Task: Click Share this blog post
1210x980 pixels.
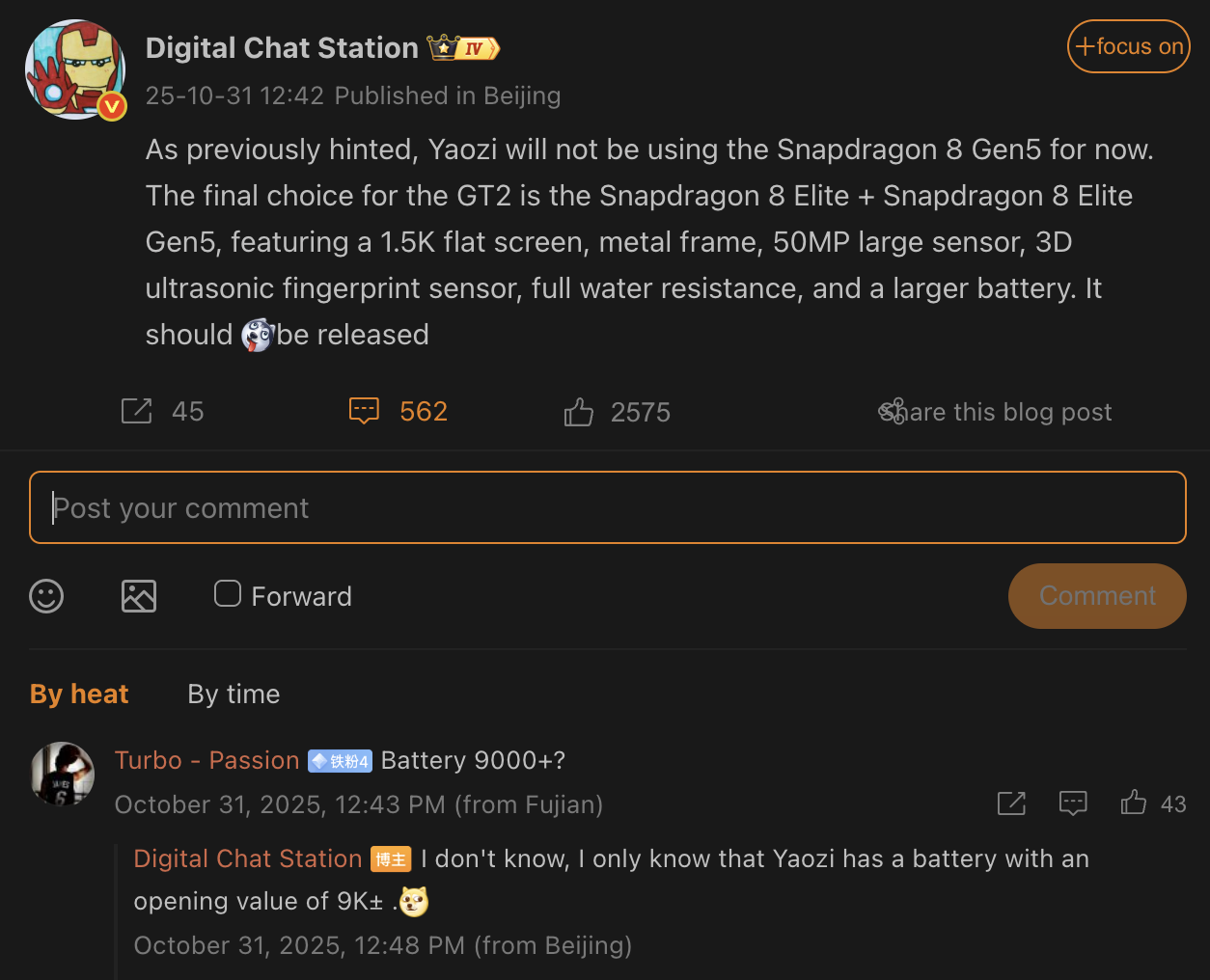Action: [x=995, y=412]
